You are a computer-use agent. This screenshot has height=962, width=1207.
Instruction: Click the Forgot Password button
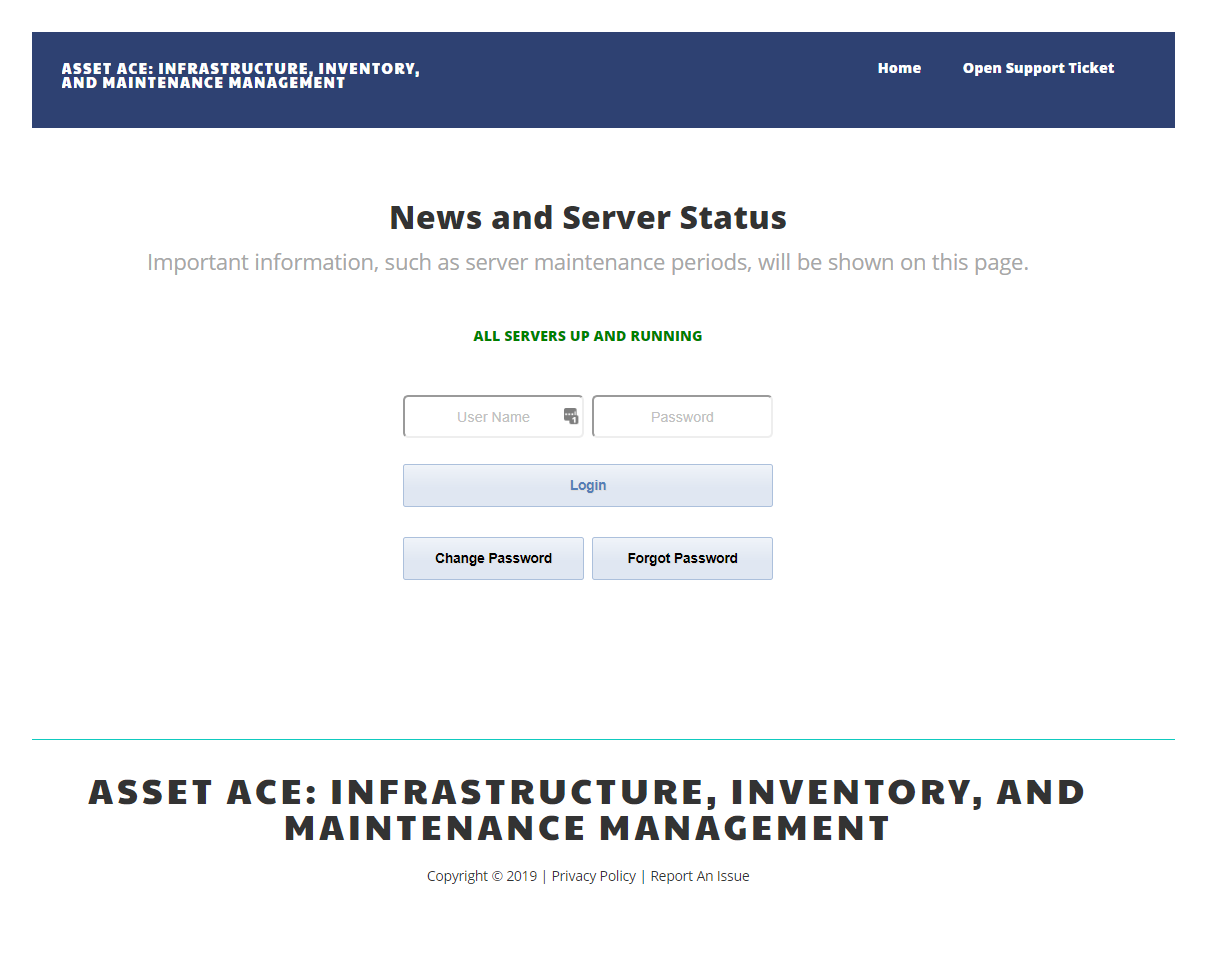682,558
